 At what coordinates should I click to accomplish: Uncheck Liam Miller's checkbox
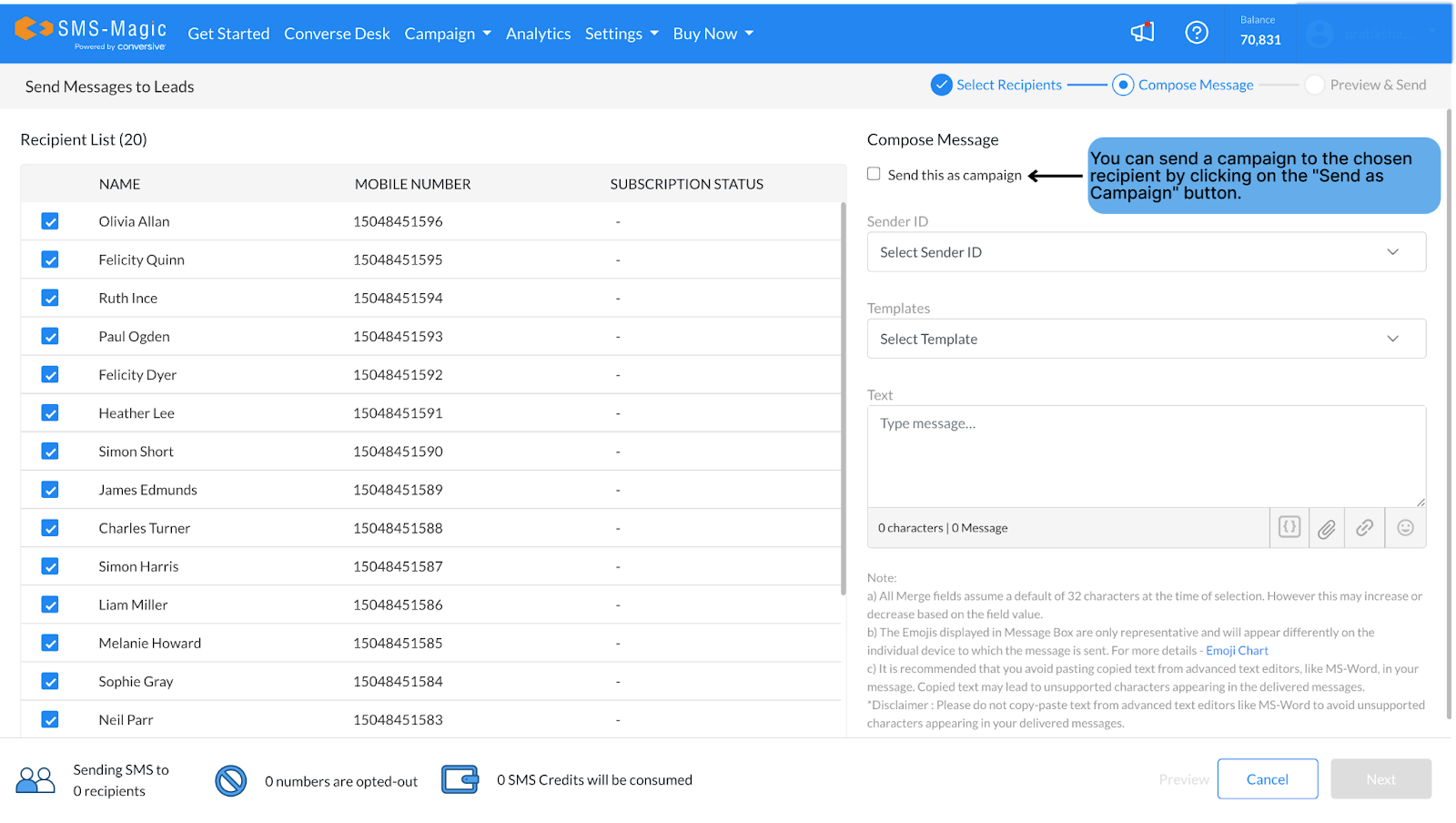pos(50,605)
